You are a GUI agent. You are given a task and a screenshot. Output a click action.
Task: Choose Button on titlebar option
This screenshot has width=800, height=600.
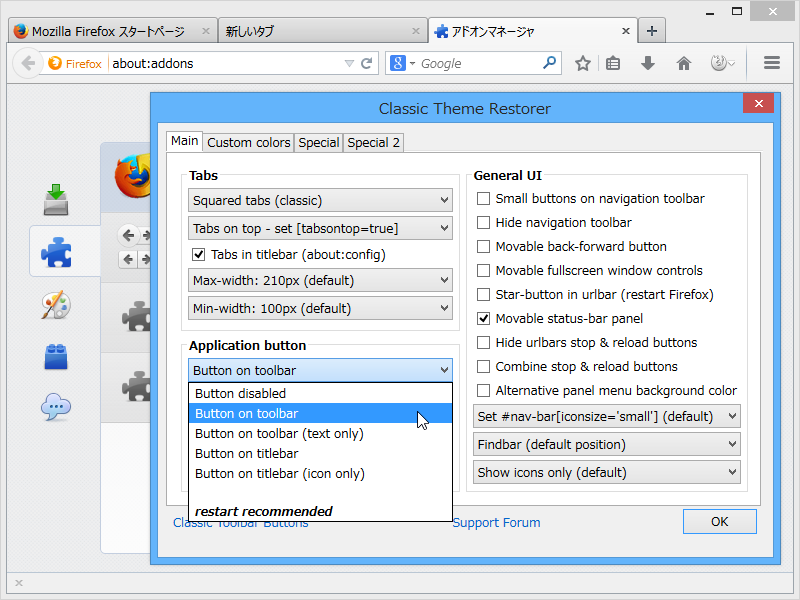coord(320,453)
